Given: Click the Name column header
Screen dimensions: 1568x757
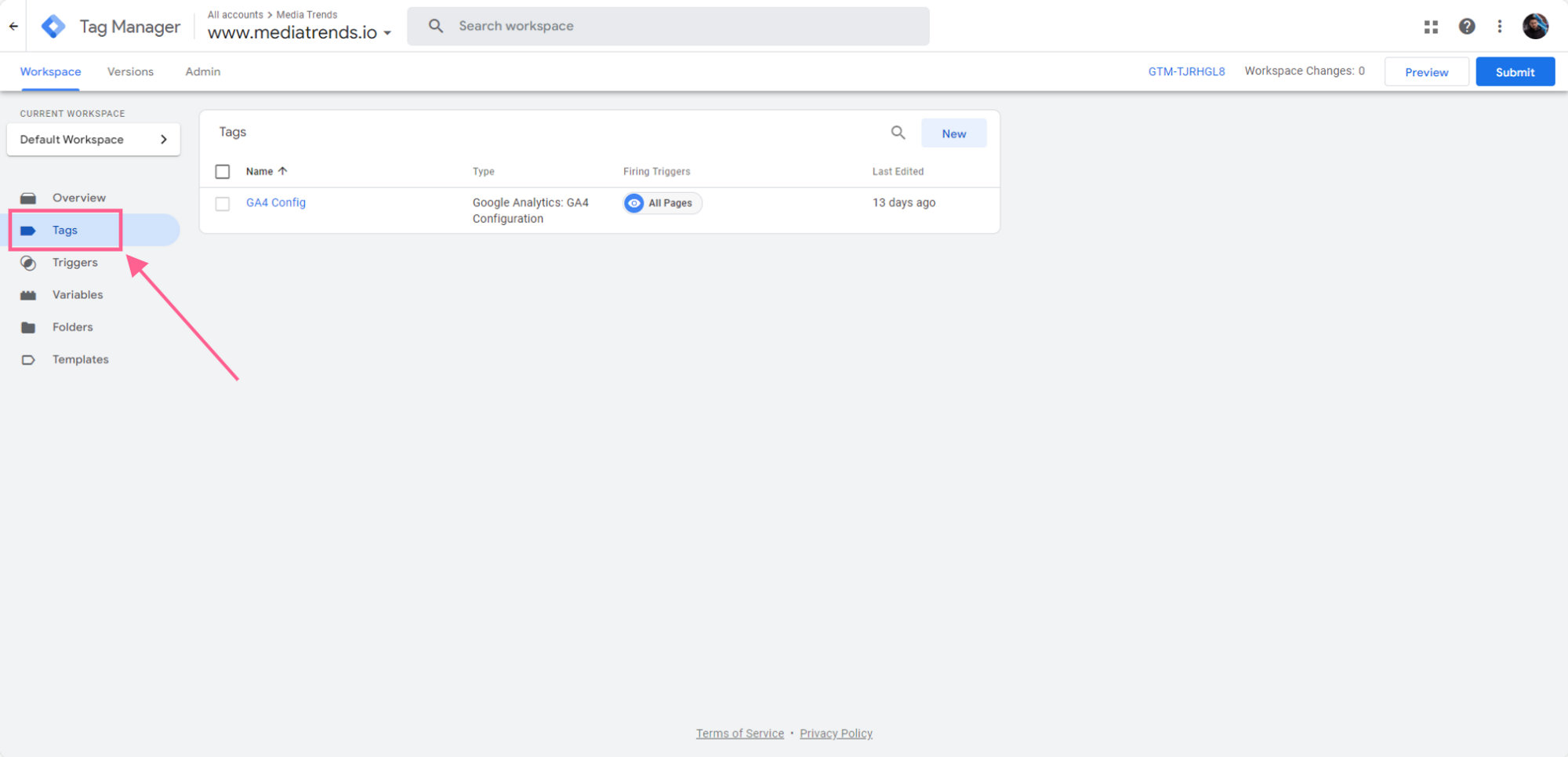Looking at the screenshot, I should 260,171.
